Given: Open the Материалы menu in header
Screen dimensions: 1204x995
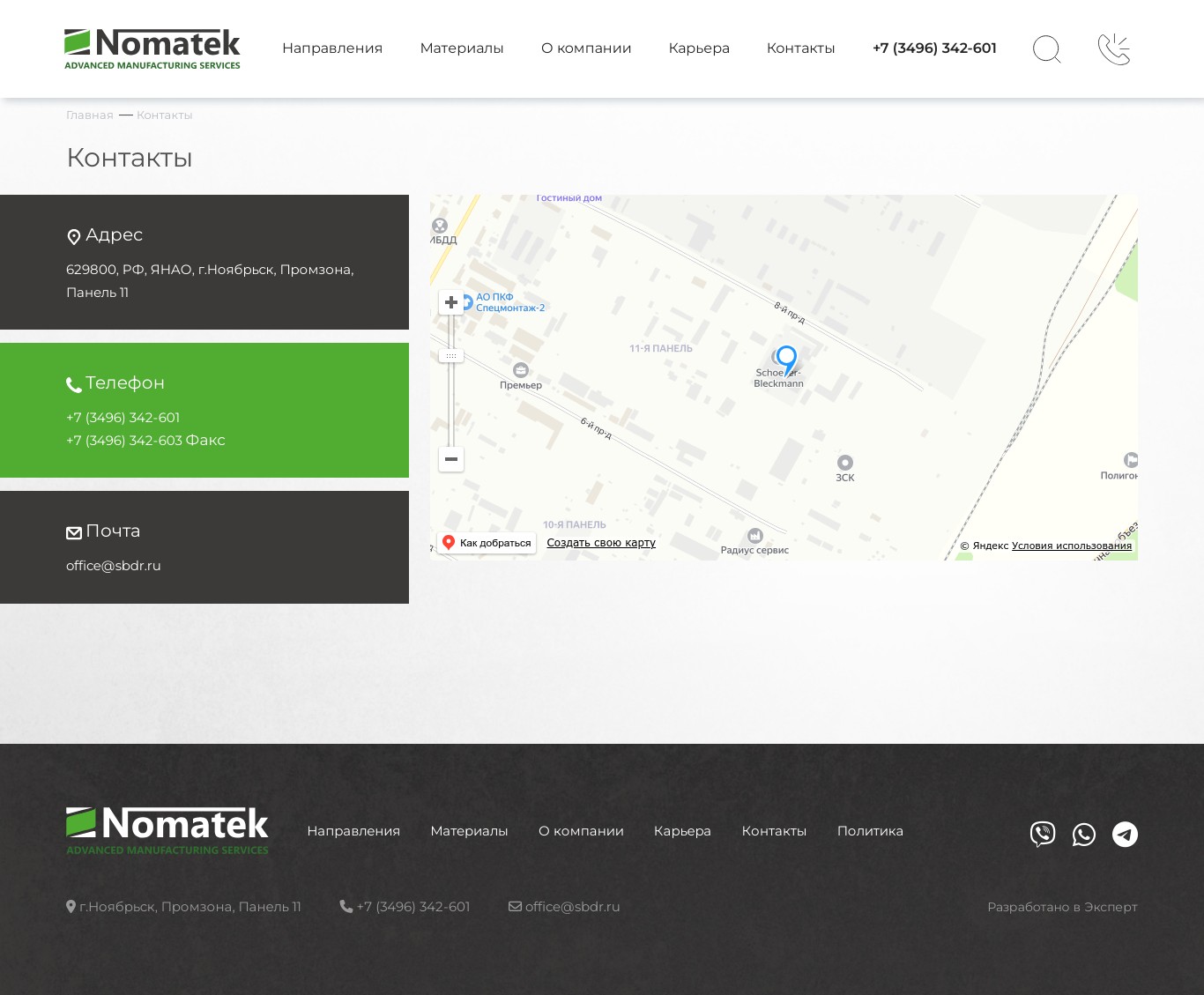Looking at the screenshot, I should tap(462, 48).
